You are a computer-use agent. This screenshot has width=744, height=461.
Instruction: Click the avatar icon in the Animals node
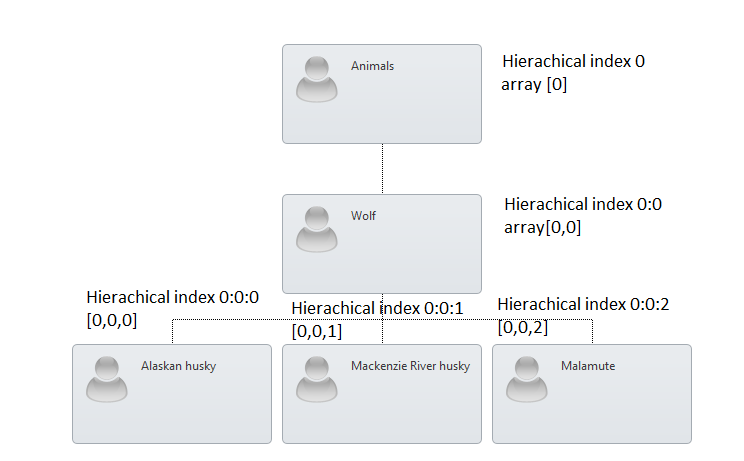click(x=317, y=79)
